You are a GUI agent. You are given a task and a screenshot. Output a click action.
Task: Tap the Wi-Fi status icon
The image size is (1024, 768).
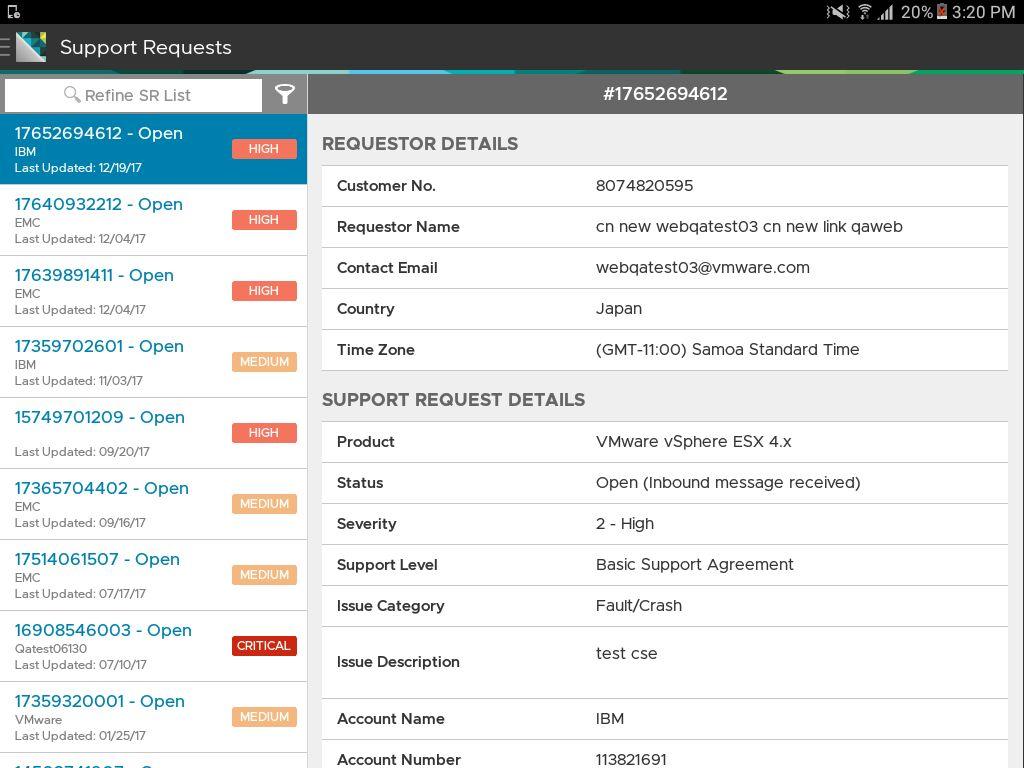pyautogui.click(x=865, y=12)
